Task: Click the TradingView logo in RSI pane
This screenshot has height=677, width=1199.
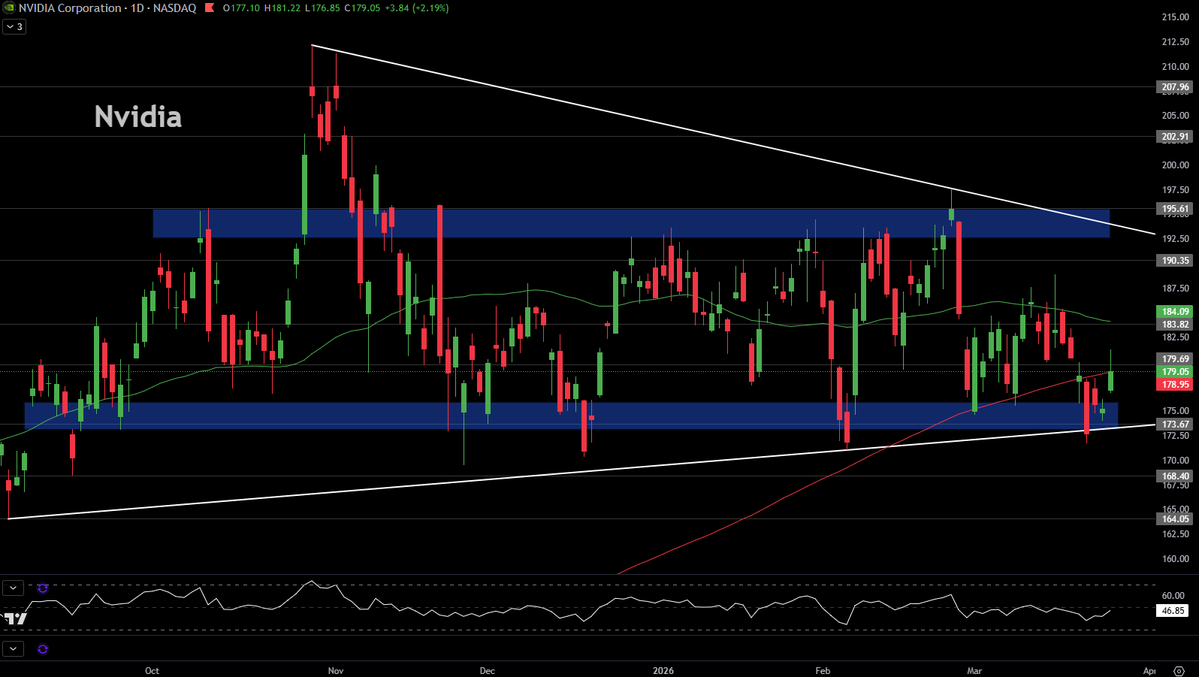Action: coord(15,618)
